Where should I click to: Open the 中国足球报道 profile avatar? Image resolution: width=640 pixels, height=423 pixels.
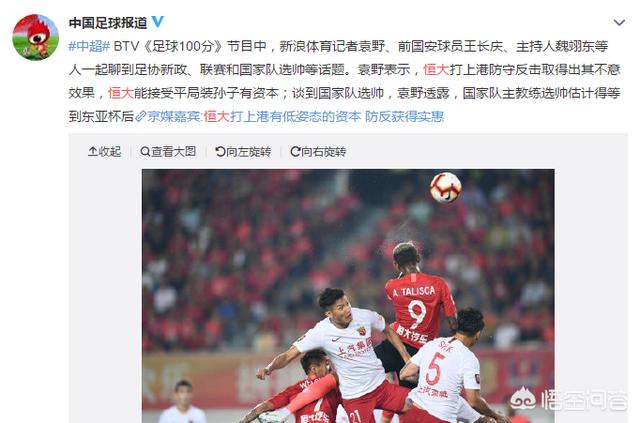pyautogui.click(x=36, y=37)
